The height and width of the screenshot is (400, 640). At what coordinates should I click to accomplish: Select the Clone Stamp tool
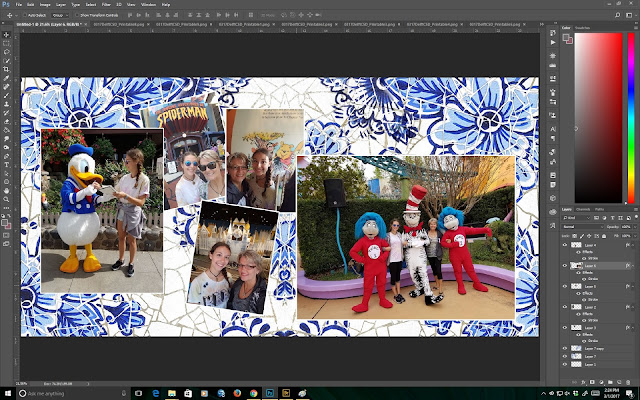6,104
